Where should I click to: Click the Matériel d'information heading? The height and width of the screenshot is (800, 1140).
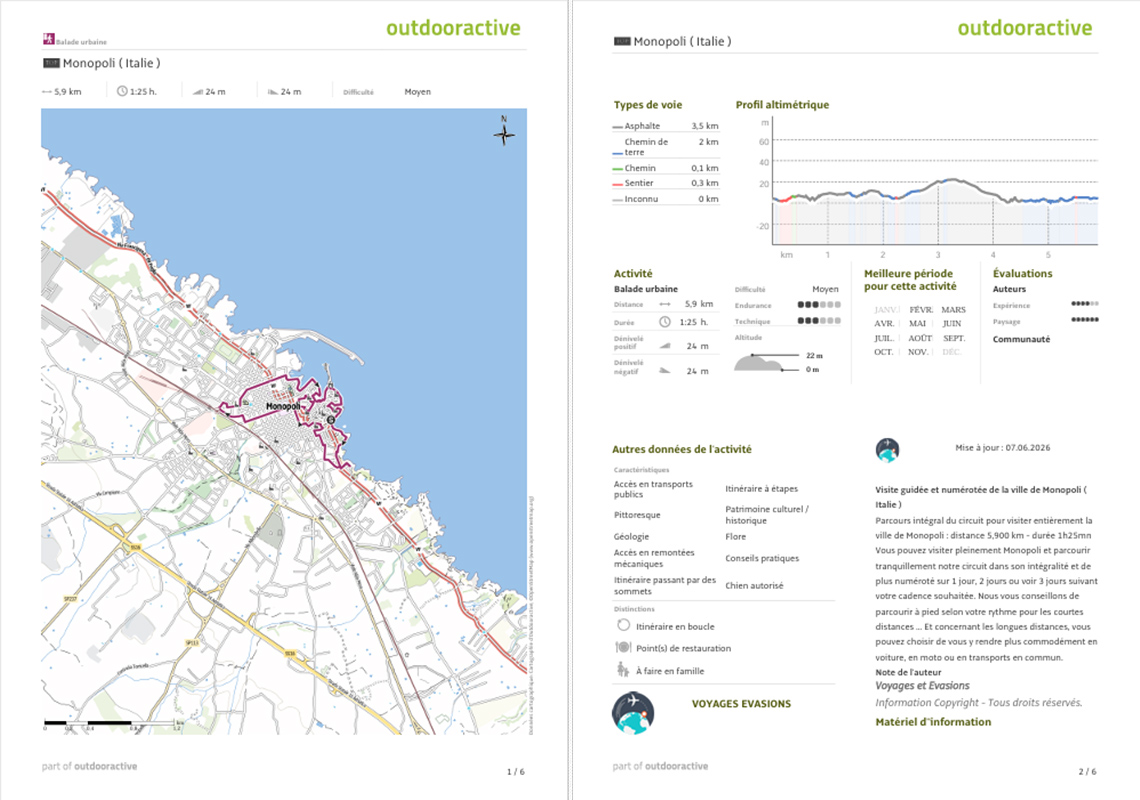(933, 722)
